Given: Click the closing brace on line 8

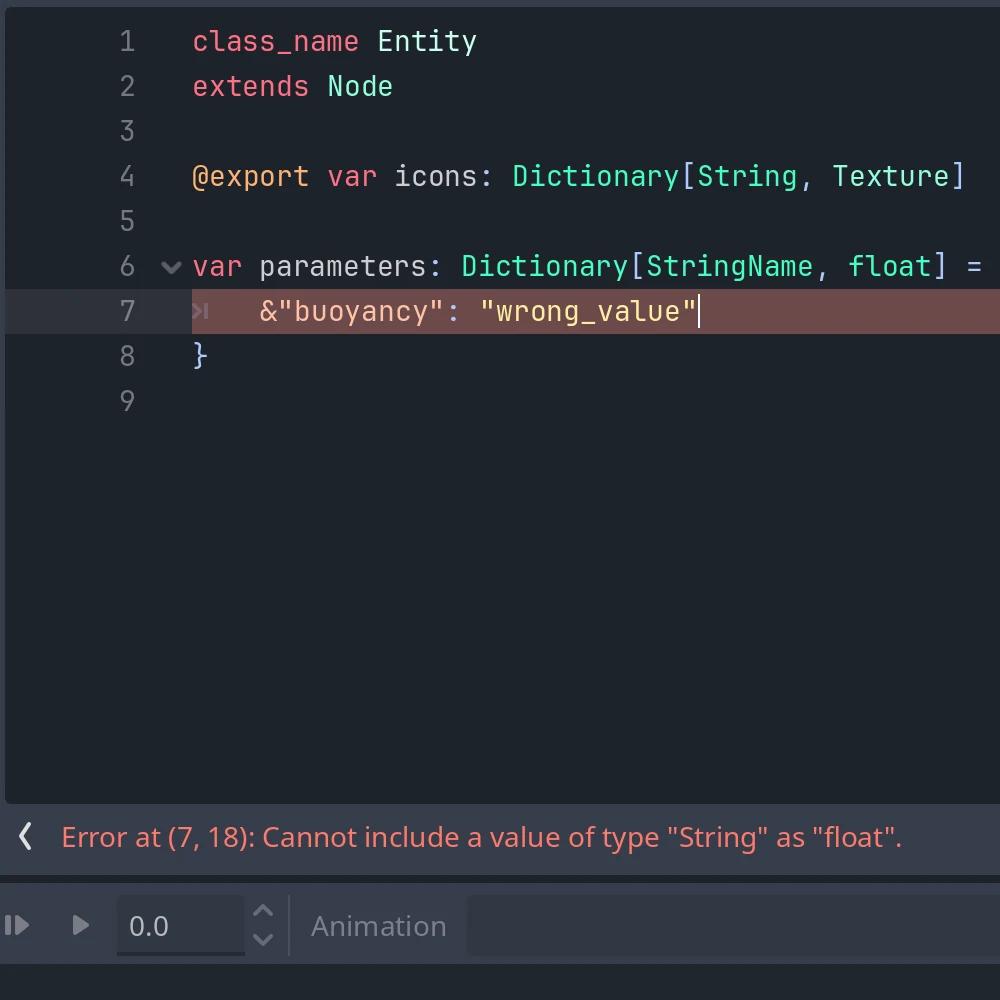Looking at the screenshot, I should [200, 355].
